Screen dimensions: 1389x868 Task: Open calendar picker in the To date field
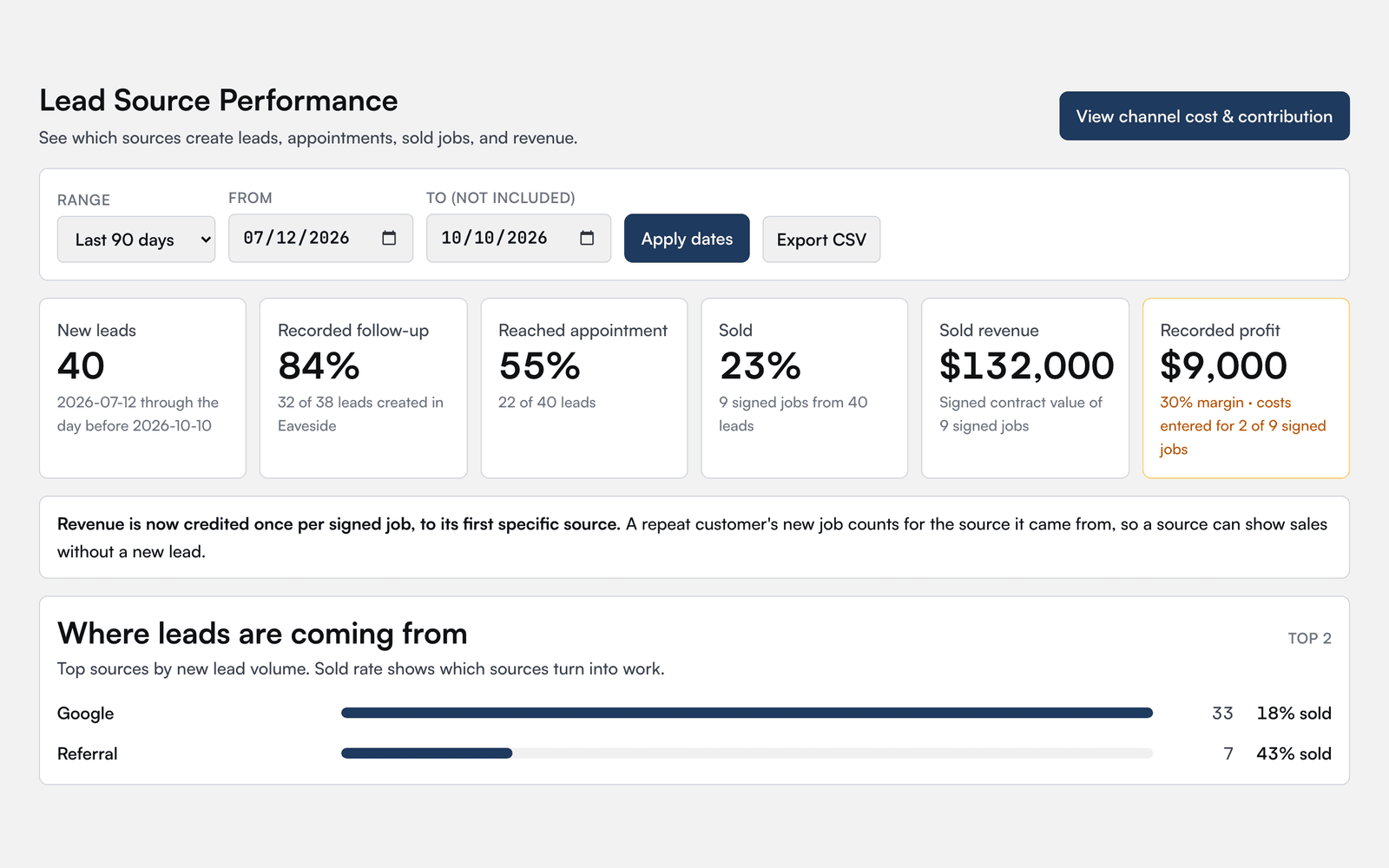point(587,238)
